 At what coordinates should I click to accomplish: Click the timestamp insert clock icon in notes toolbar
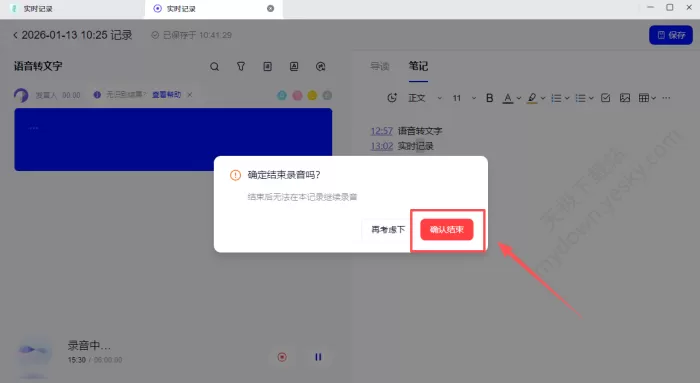pyautogui.click(x=392, y=98)
